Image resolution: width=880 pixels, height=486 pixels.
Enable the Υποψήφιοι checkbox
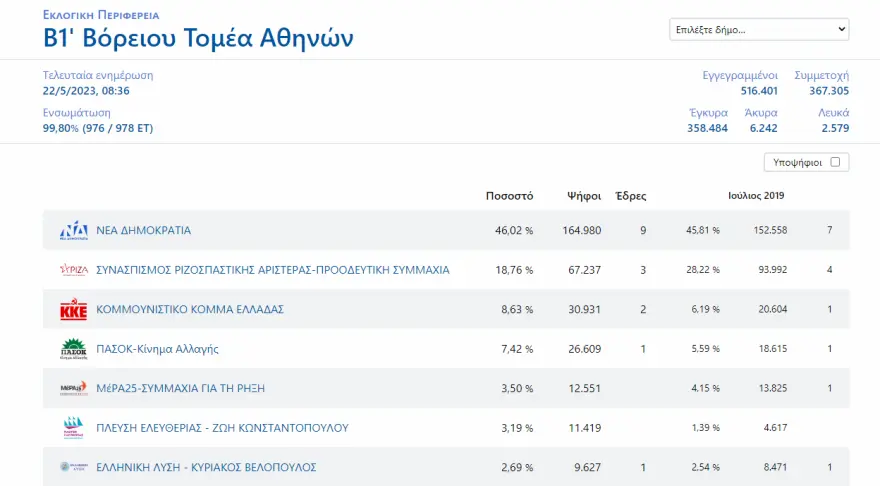(x=835, y=162)
